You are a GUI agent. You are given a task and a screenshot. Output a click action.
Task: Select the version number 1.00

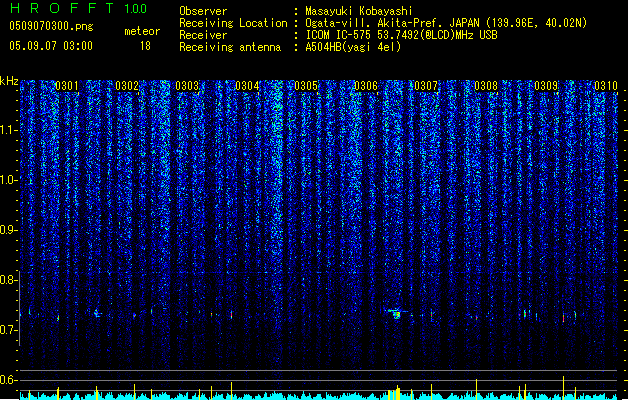pyautogui.click(x=136, y=8)
